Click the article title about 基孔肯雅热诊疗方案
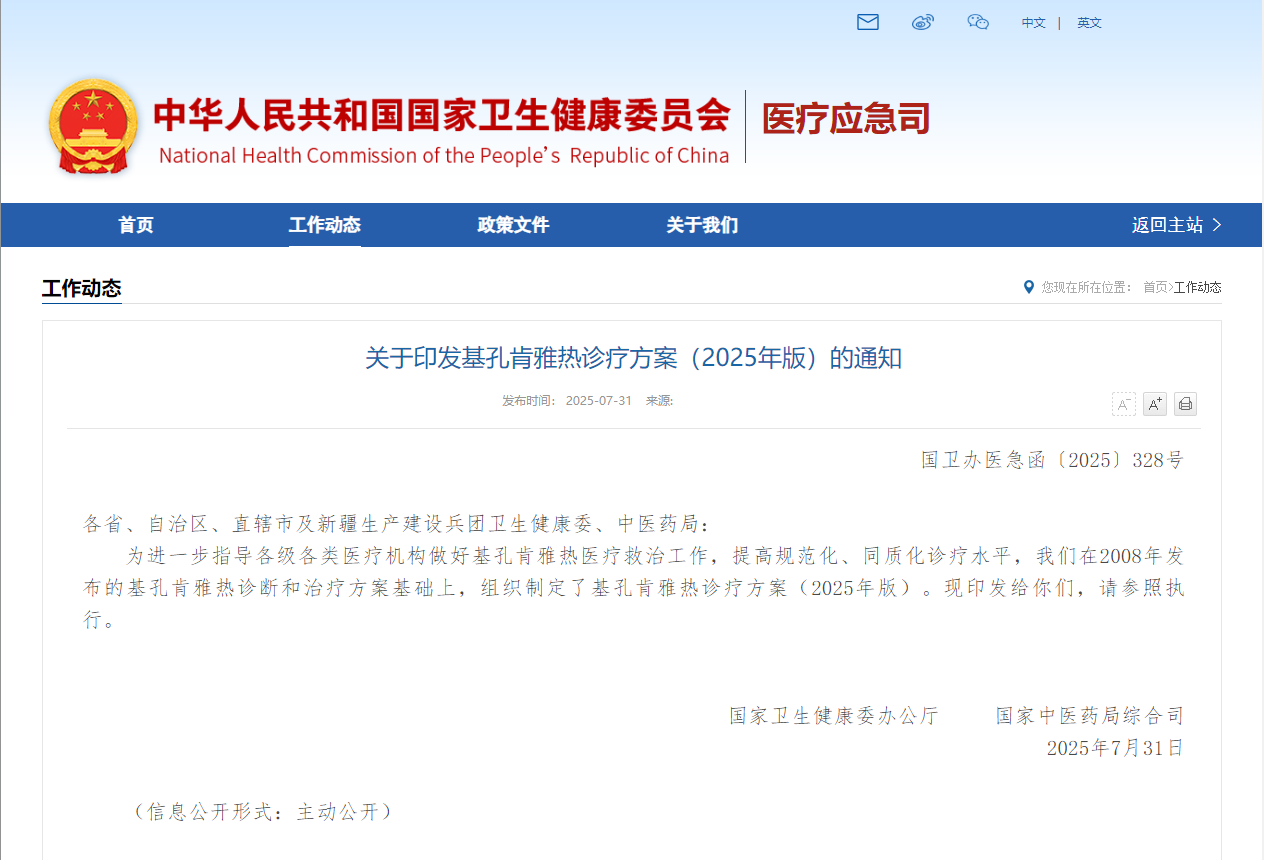This screenshot has height=860, width=1264. point(633,358)
